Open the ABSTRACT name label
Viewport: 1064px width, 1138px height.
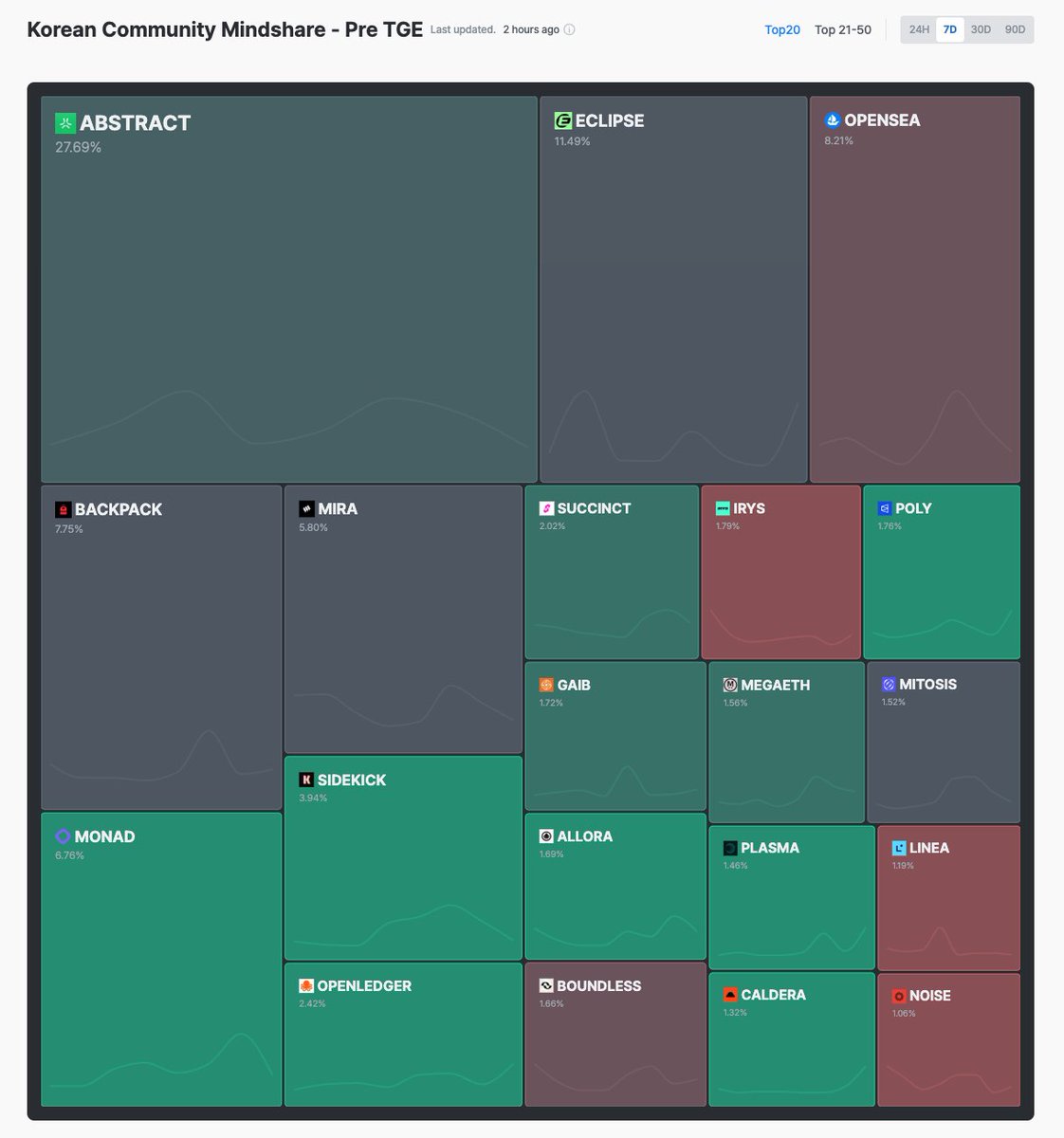coord(136,122)
